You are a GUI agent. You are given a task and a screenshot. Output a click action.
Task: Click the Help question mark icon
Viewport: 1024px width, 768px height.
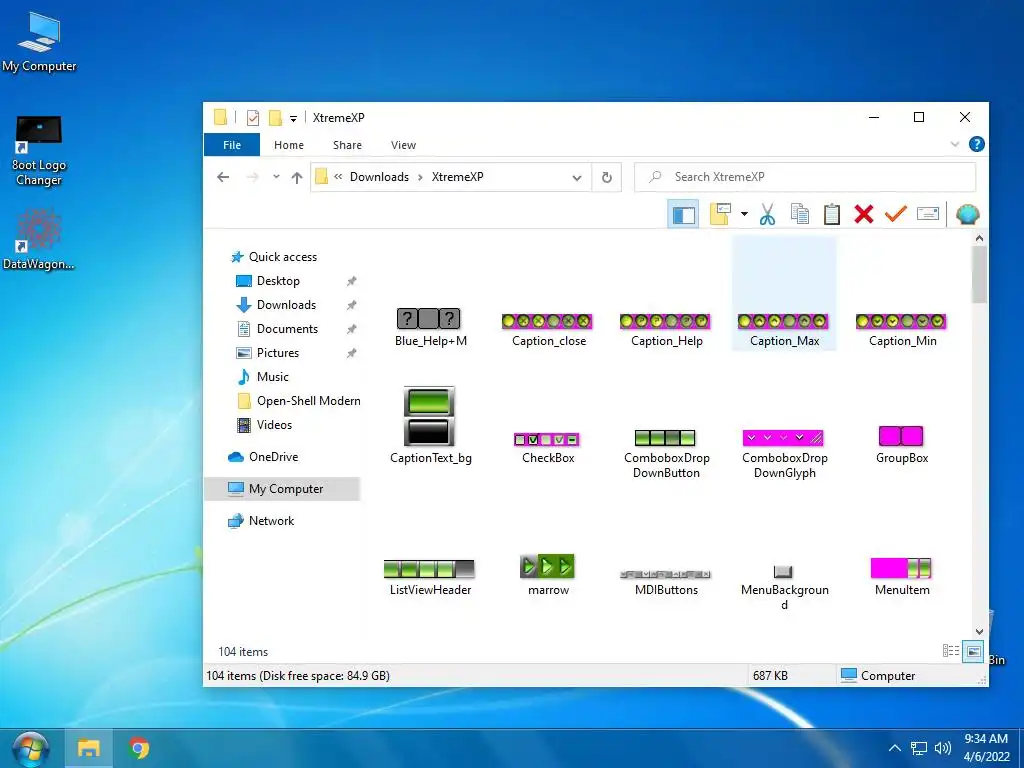click(x=976, y=144)
